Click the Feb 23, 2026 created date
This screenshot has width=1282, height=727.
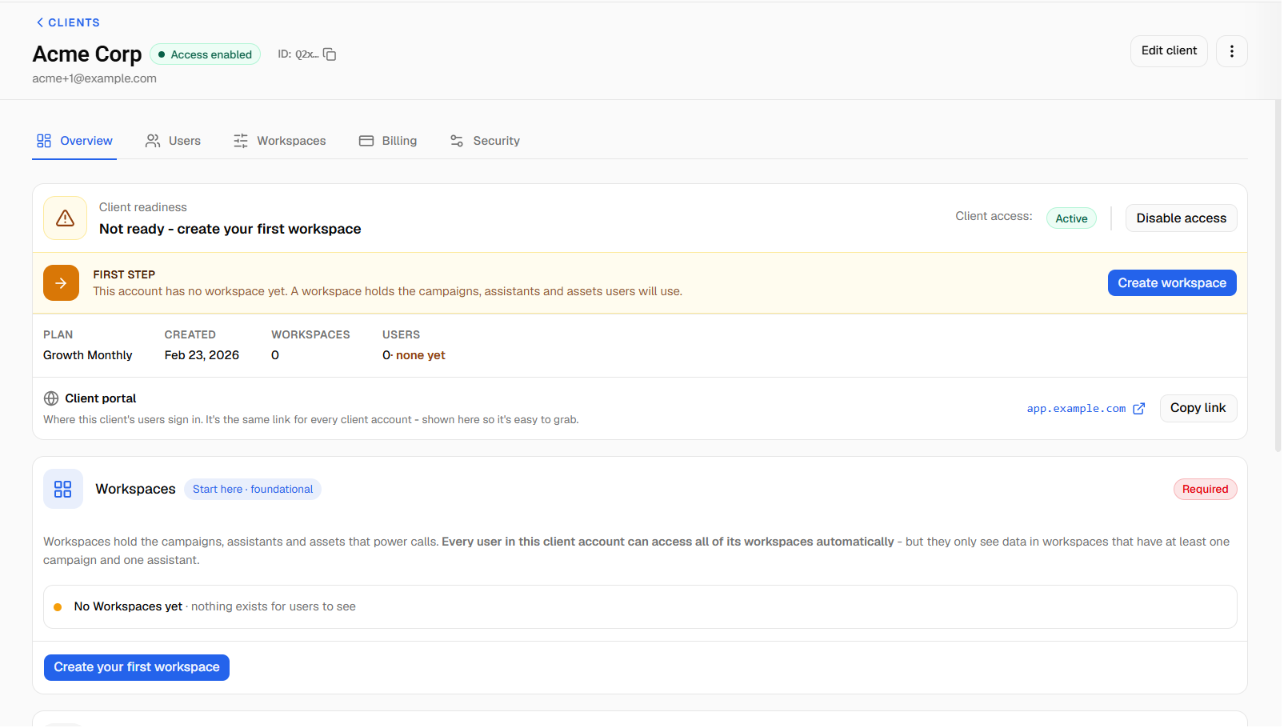(202, 355)
